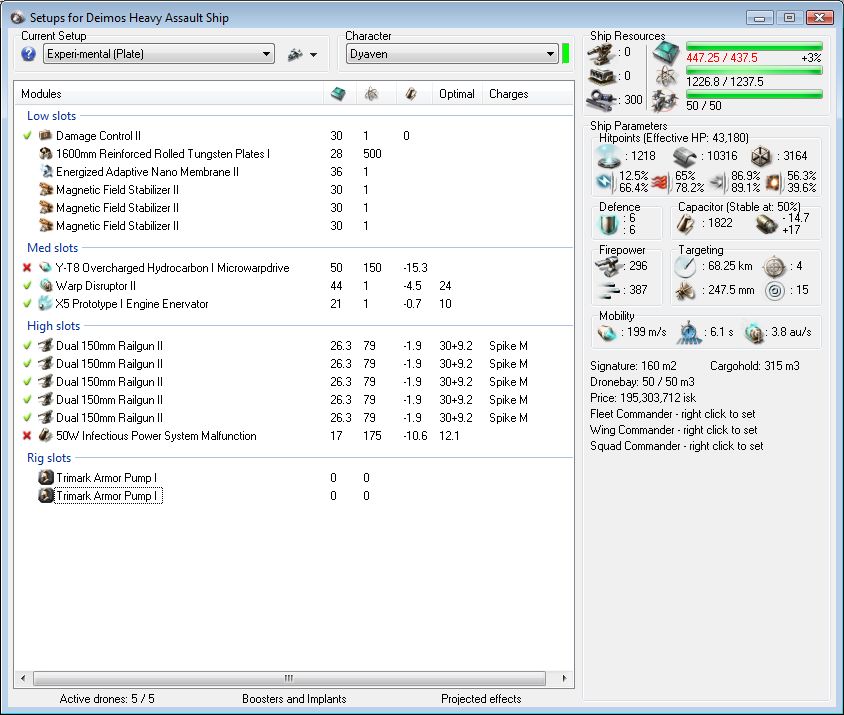844x715 pixels.
Task: Open Boosters and Implants panel
Action: [294, 699]
